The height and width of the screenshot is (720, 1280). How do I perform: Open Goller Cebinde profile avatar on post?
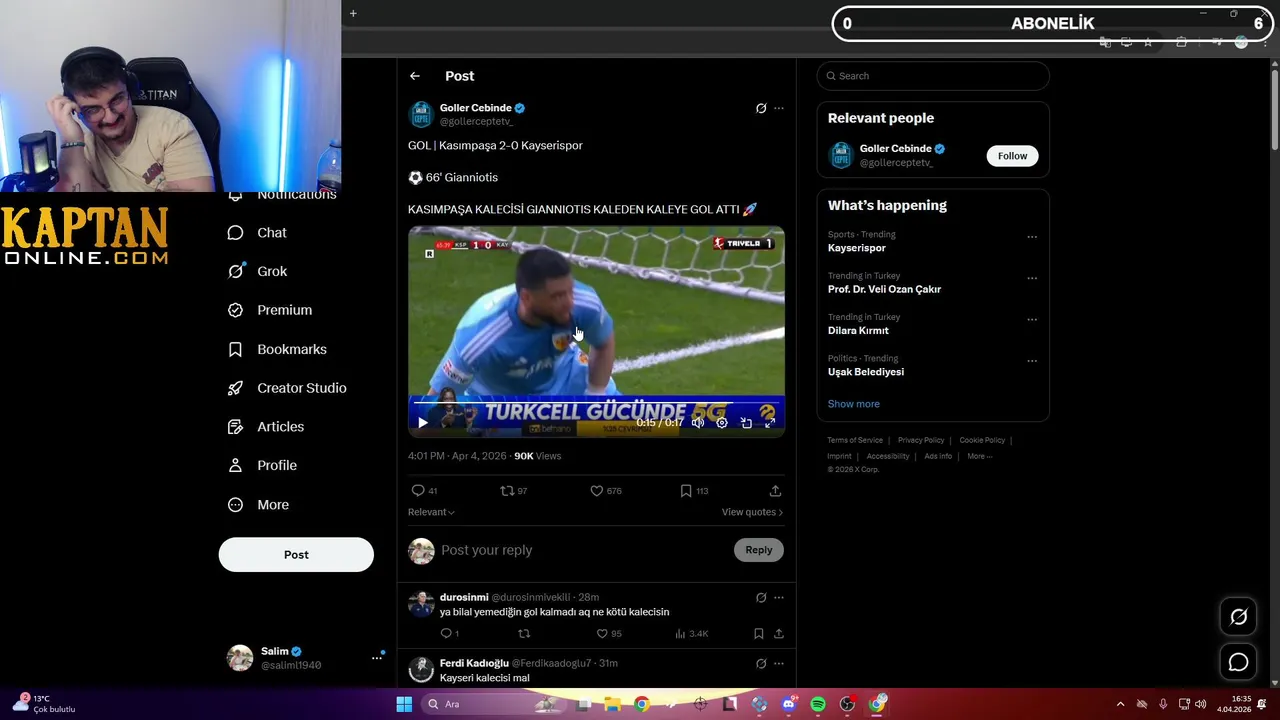[x=421, y=114]
